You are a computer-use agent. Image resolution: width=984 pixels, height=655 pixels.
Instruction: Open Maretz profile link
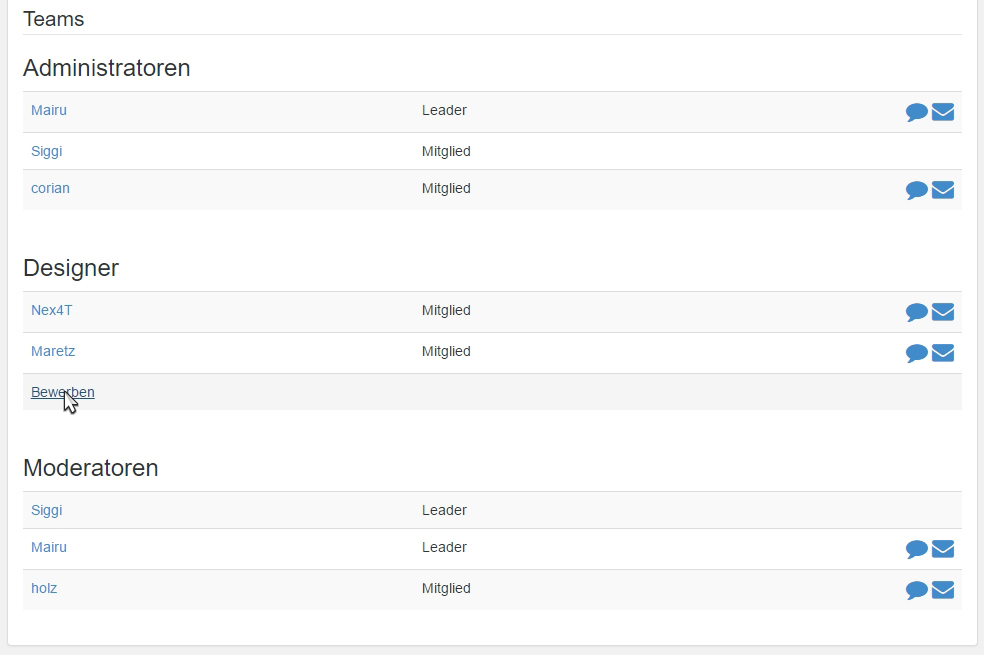pyautogui.click(x=53, y=351)
